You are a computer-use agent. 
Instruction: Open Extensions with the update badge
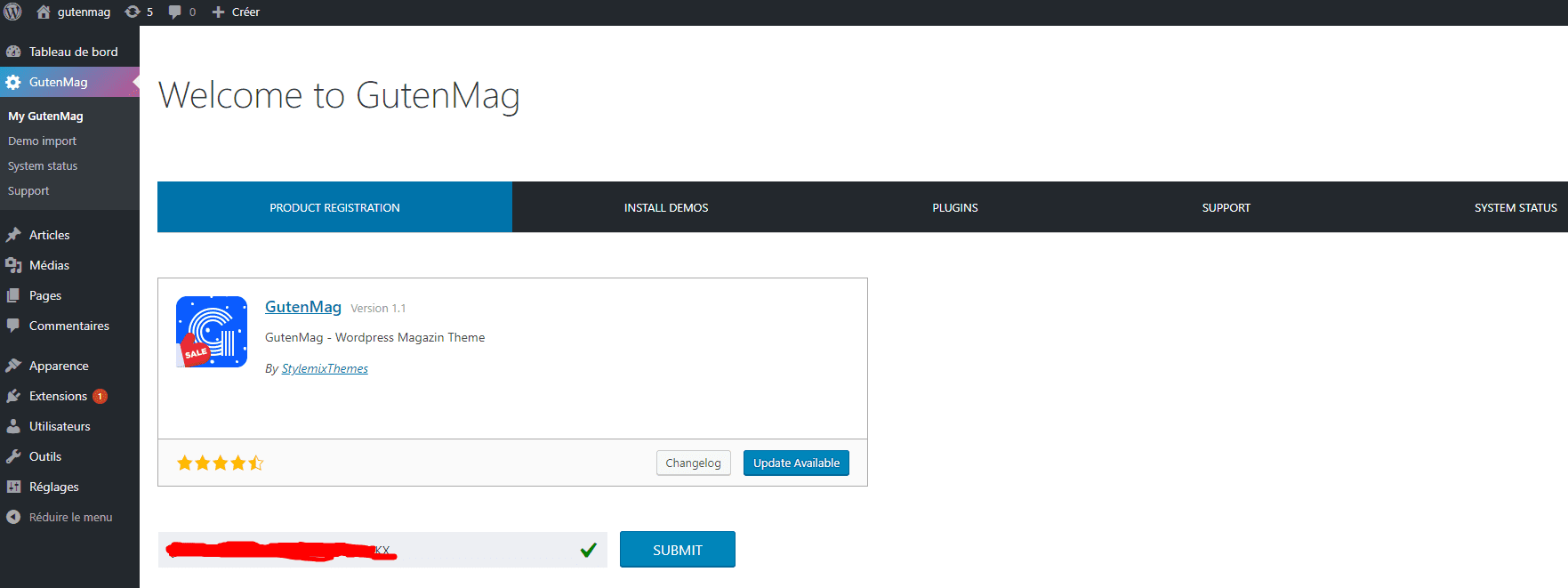tap(58, 396)
